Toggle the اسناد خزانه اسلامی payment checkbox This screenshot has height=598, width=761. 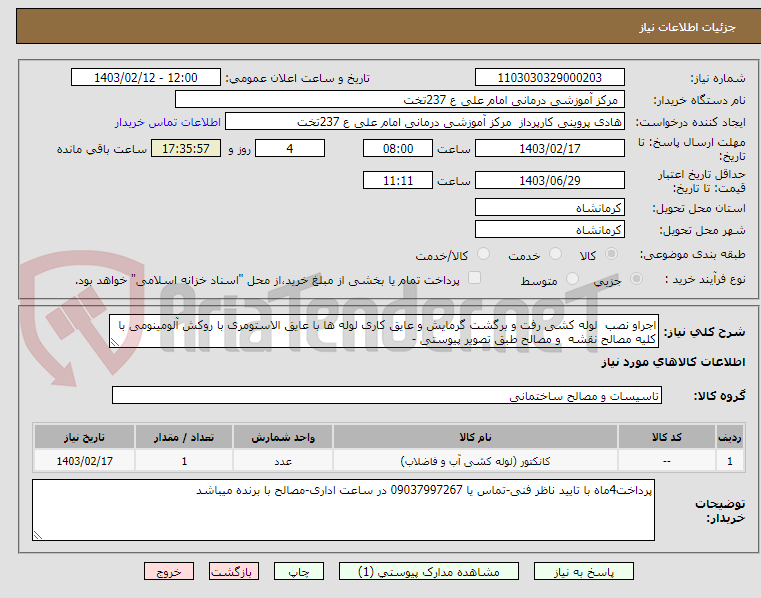[474, 278]
